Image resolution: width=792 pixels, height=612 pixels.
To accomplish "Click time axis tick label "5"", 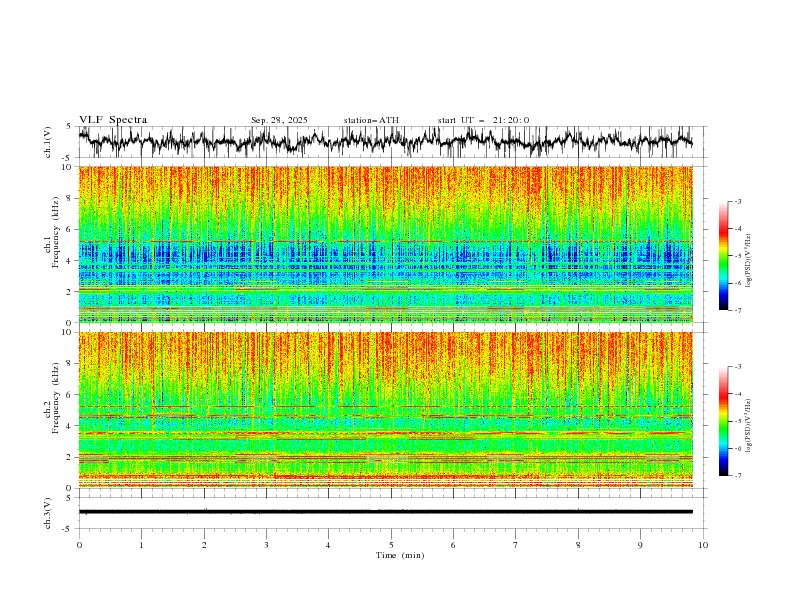I will [x=391, y=545].
